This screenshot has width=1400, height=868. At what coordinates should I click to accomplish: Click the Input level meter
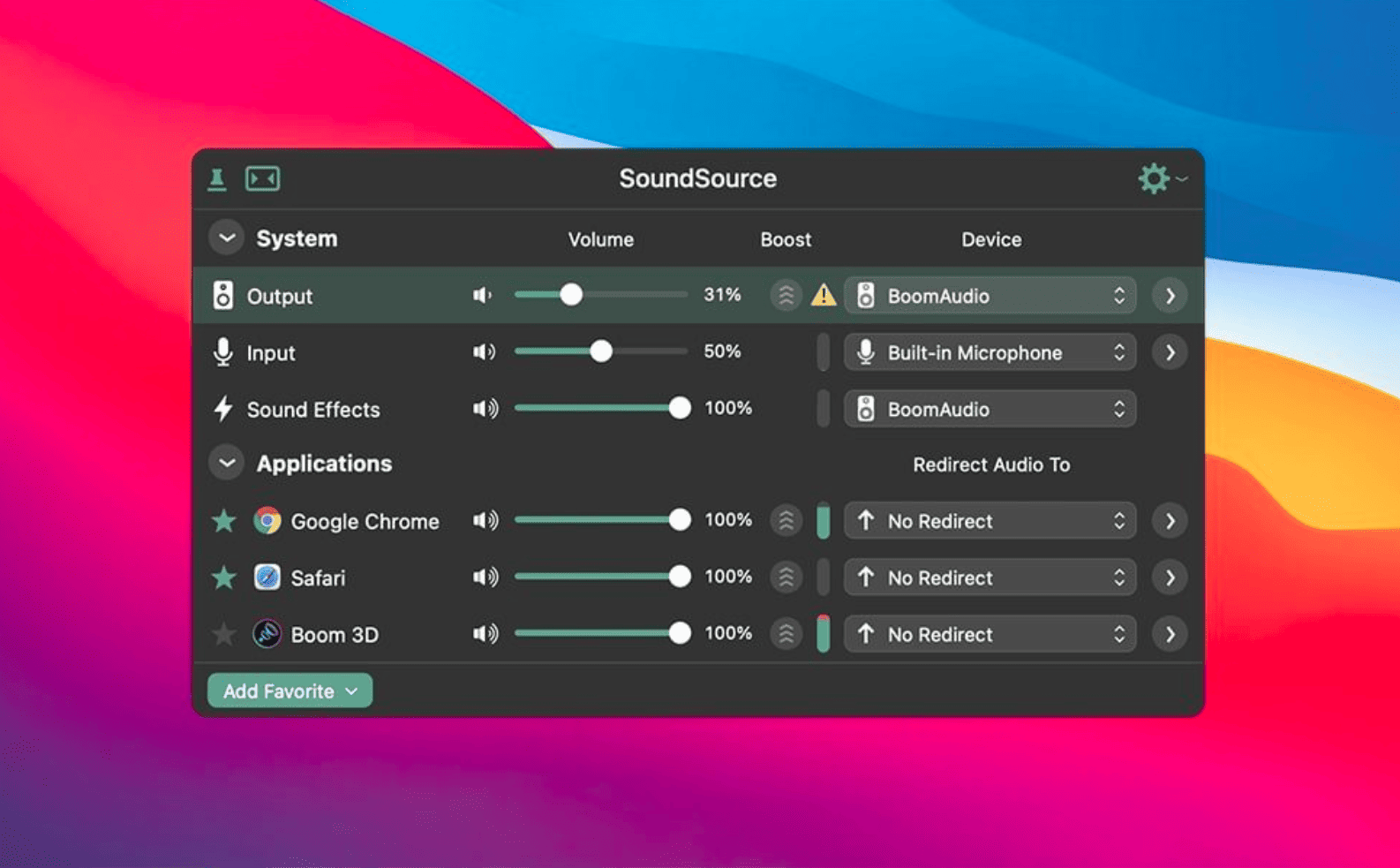(x=823, y=352)
